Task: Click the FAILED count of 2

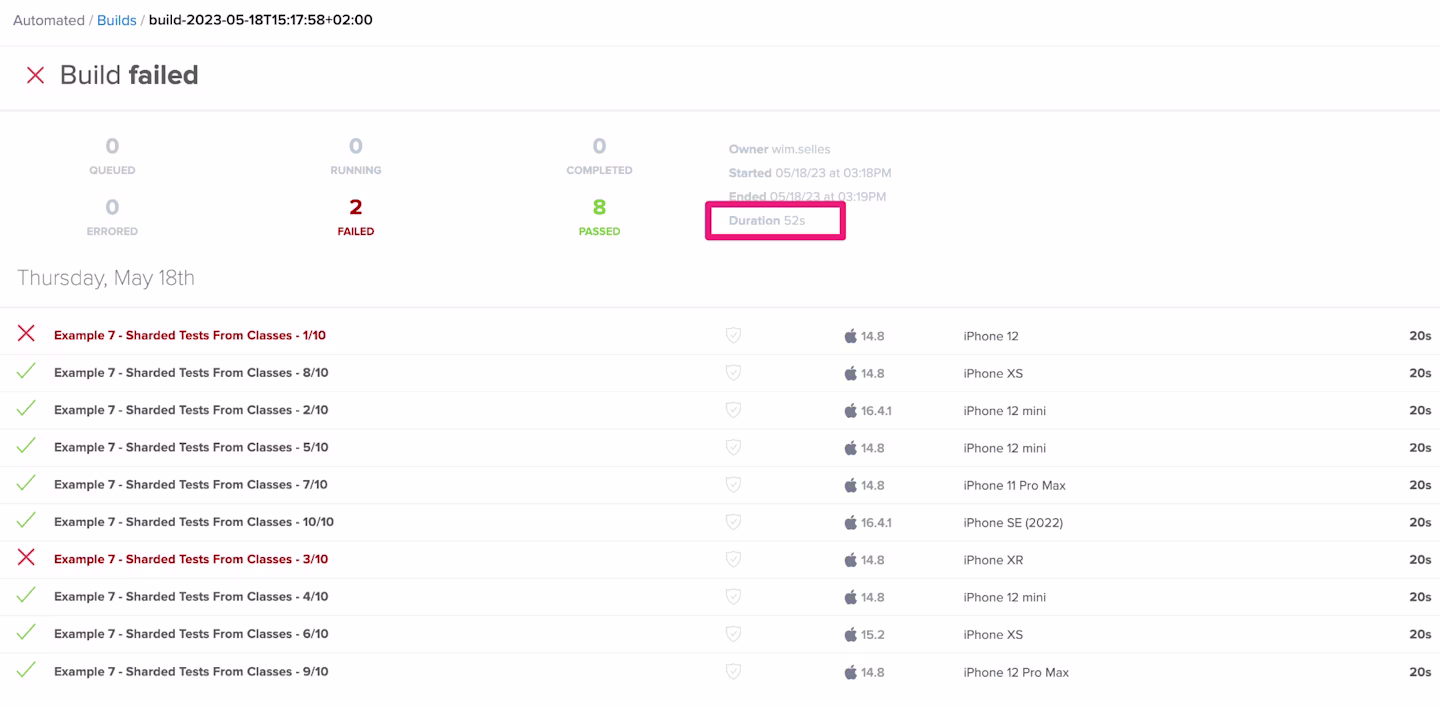Action: (356, 207)
